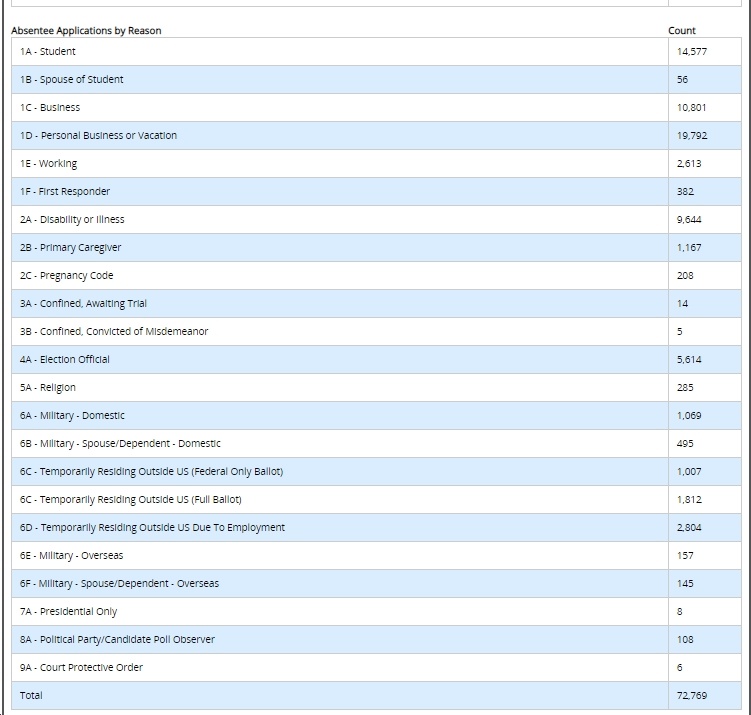Click the count 10,801
The image size is (751, 715).
pyautogui.click(x=691, y=107)
